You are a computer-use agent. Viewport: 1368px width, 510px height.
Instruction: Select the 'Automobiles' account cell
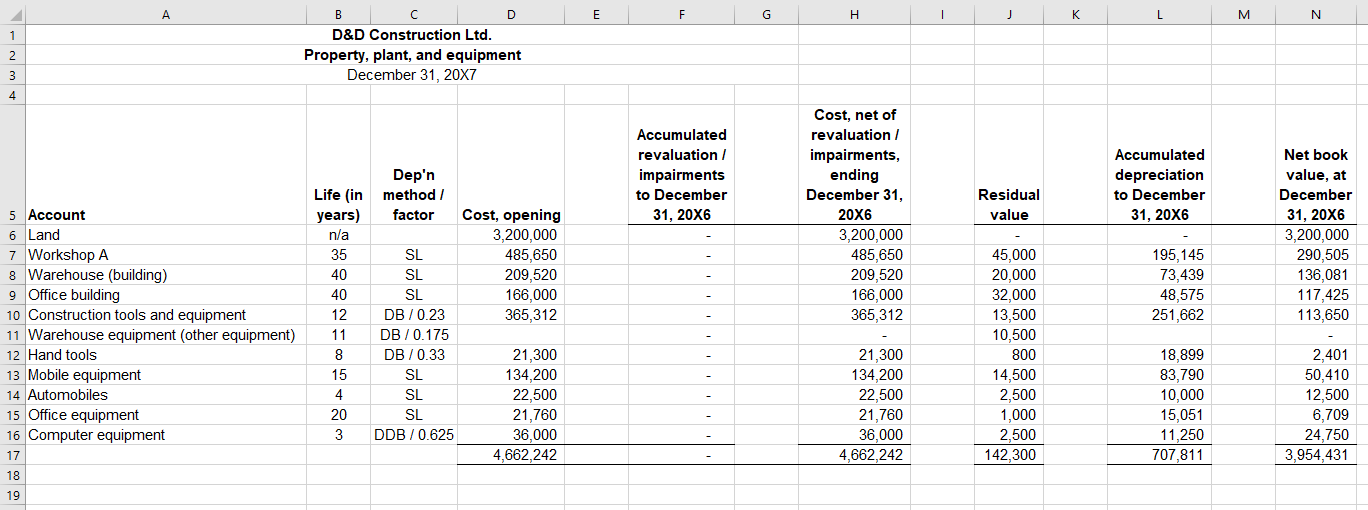tap(165, 395)
